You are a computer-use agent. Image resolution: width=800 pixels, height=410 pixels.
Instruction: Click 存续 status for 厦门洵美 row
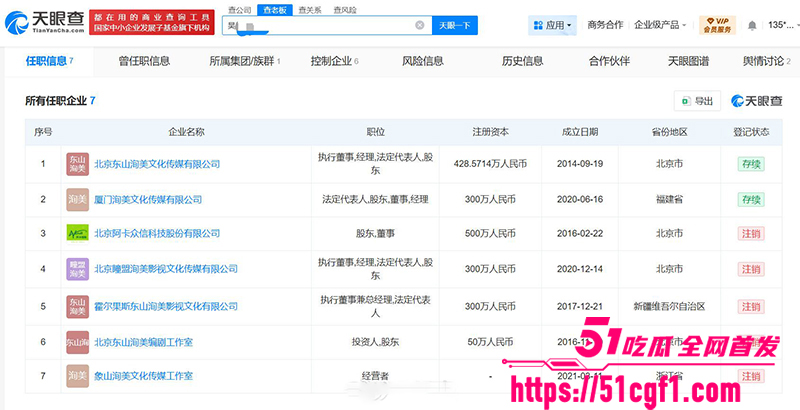coord(751,199)
